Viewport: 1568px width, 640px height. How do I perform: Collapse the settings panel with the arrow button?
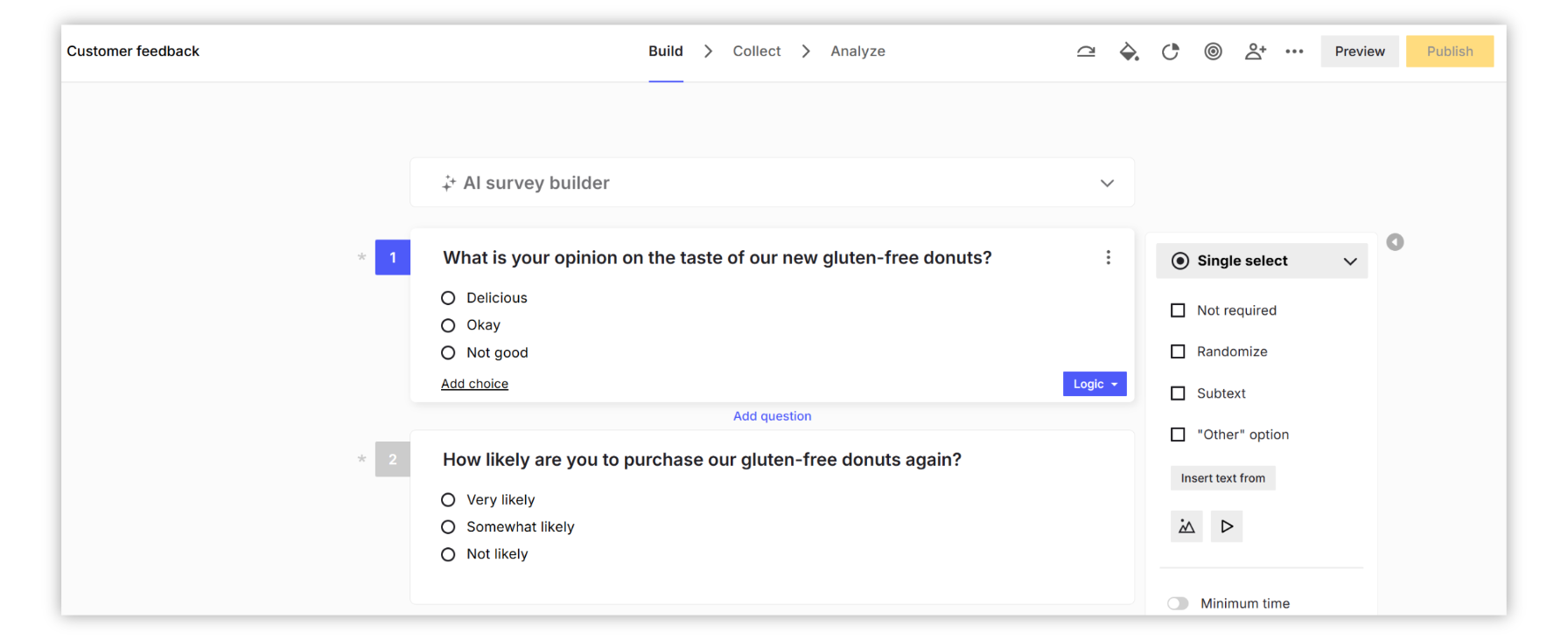[x=1395, y=242]
